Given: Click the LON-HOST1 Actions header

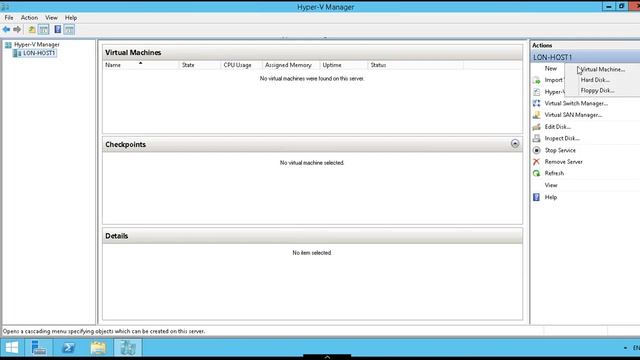Looking at the screenshot, I should pyautogui.click(x=585, y=57).
